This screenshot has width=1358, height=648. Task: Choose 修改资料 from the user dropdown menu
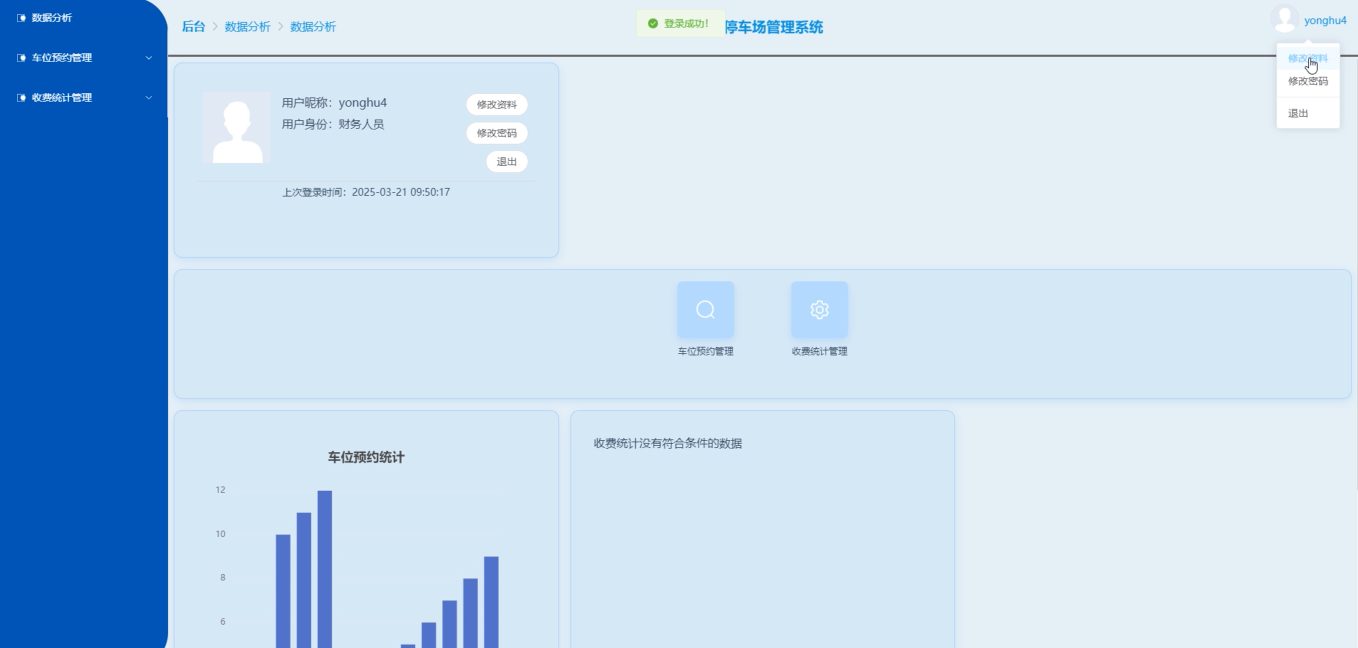[1308, 59]
